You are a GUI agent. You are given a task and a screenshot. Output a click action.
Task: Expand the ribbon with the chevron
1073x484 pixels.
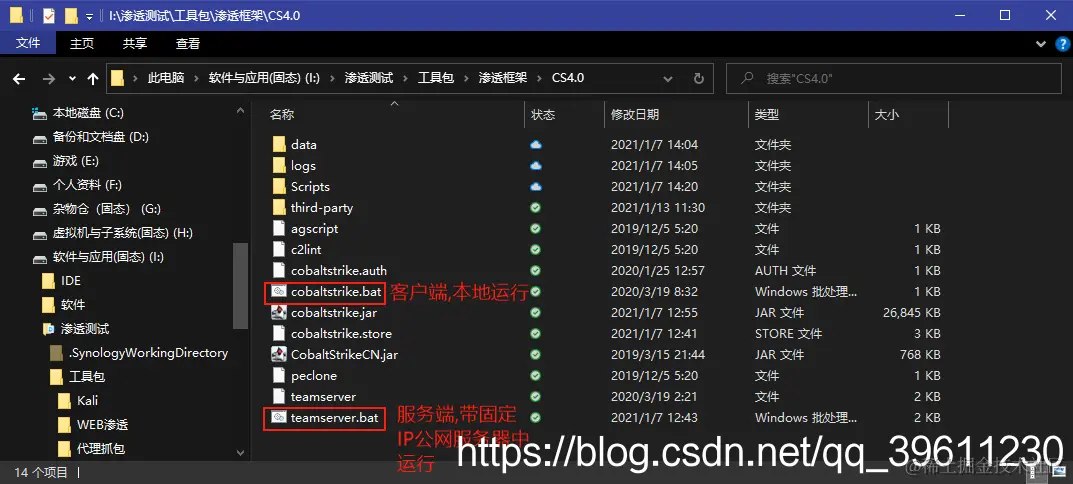coord(1041,44)
